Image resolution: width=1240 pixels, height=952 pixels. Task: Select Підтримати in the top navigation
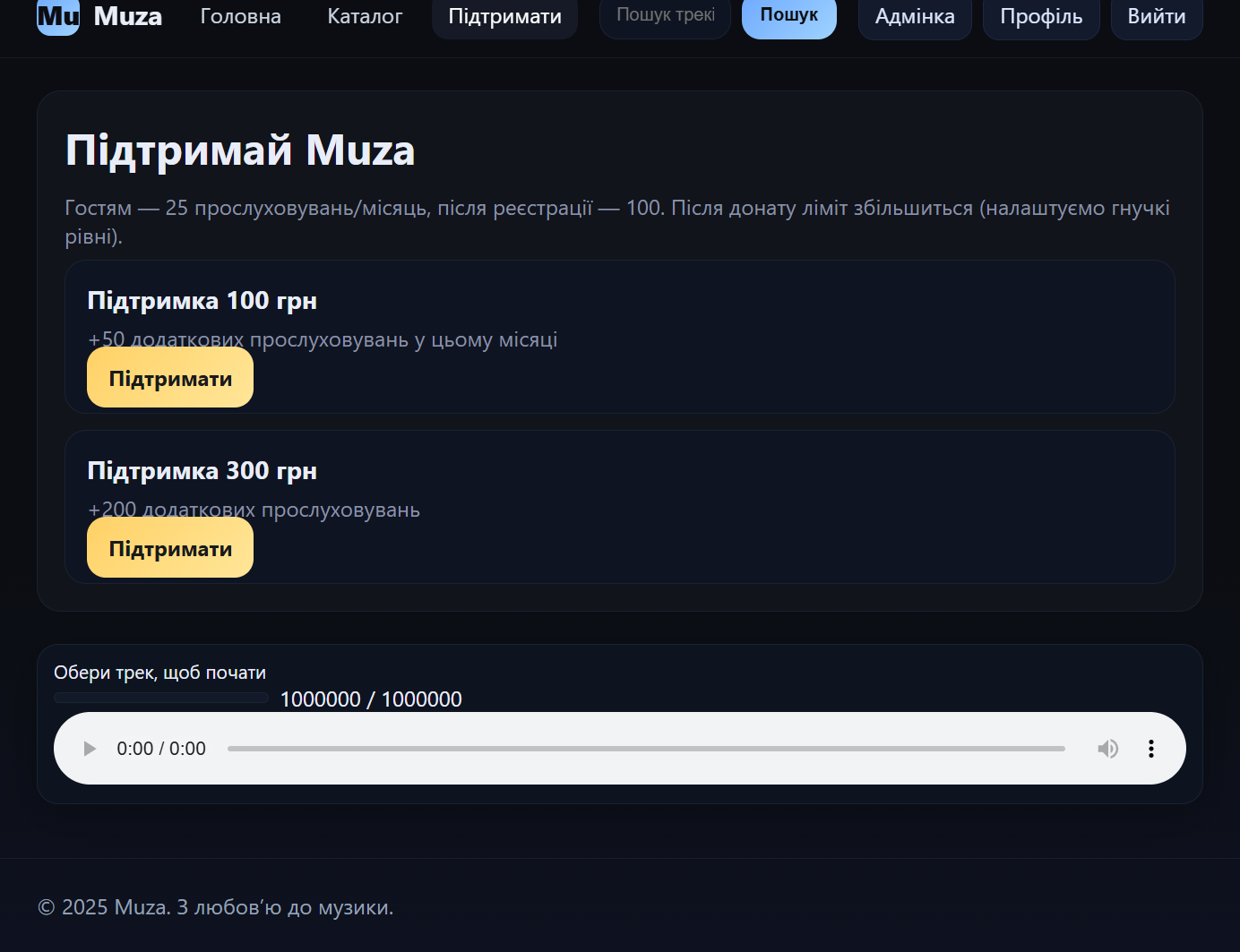click(504, 16)
